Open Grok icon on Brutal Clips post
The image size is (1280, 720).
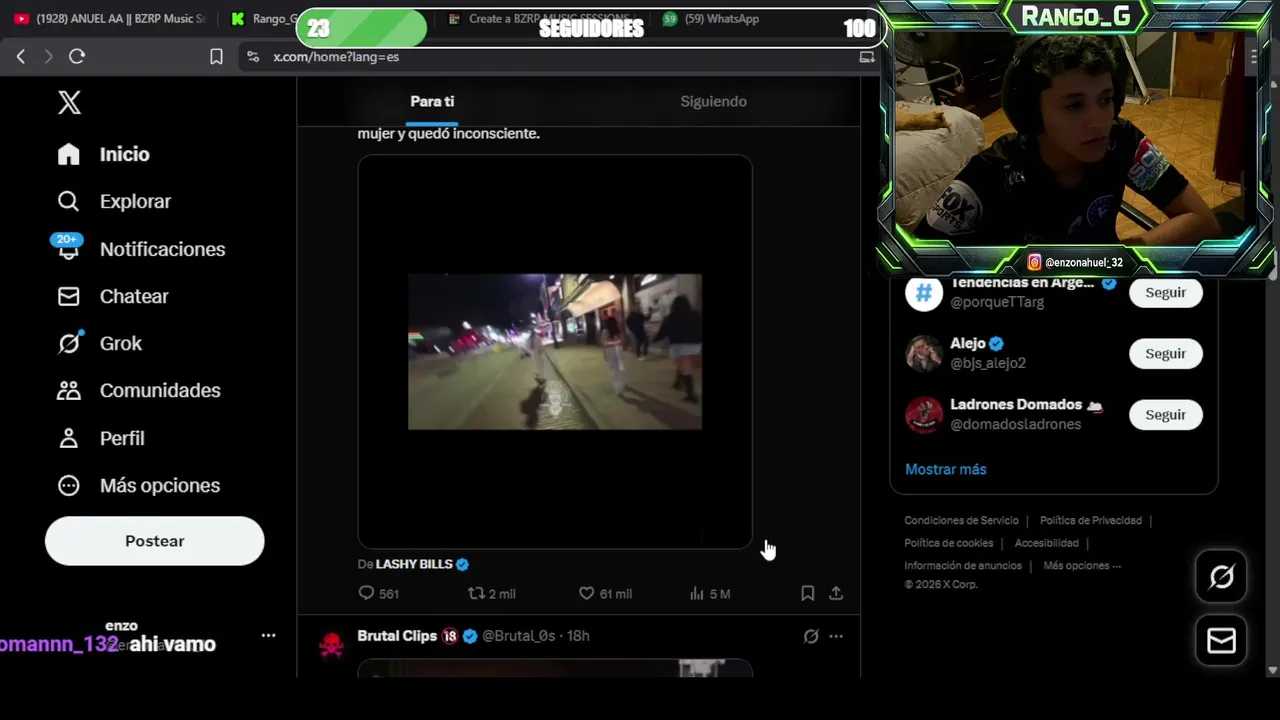(811, 636)
